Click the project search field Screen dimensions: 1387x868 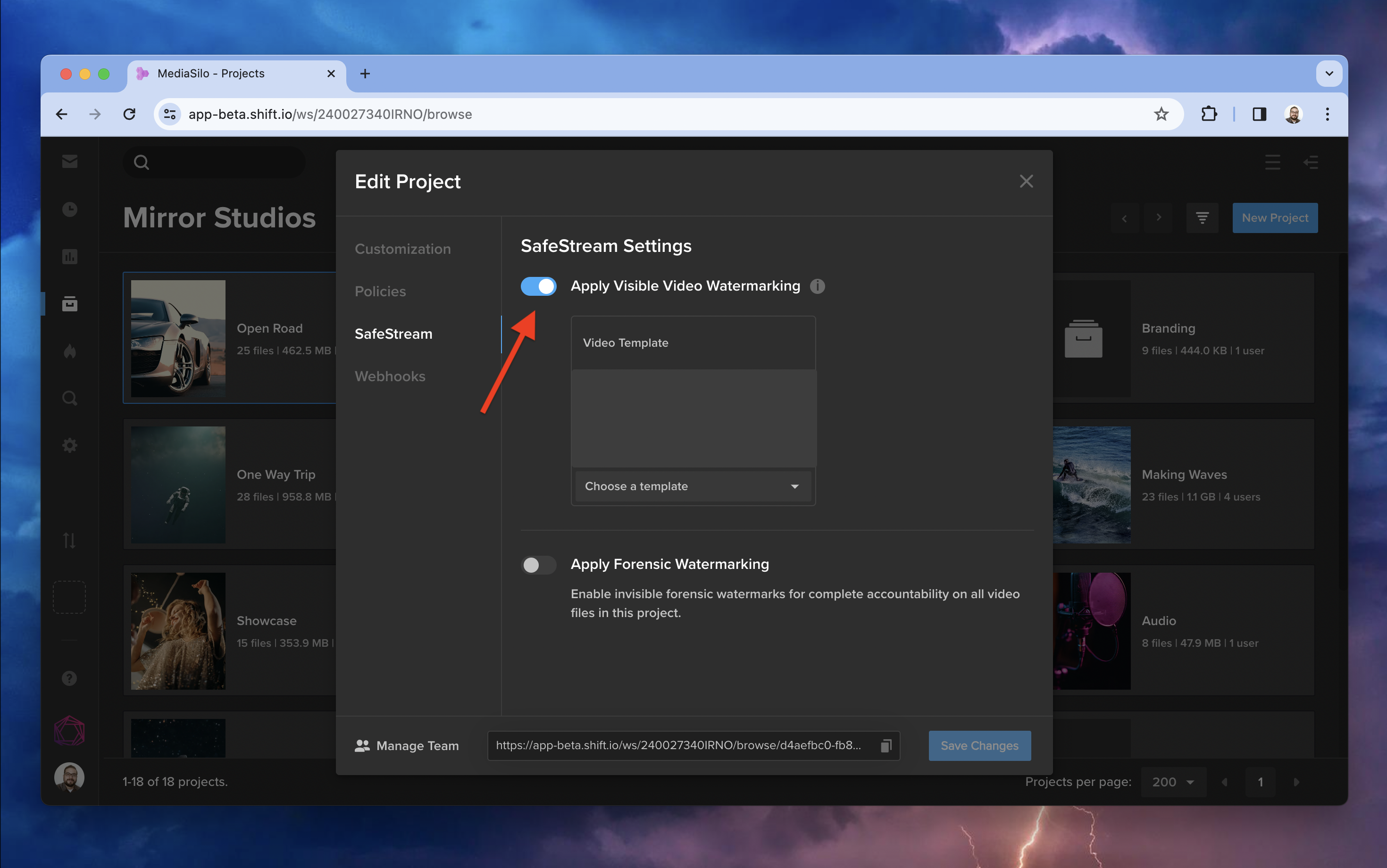tap(214, 162)
